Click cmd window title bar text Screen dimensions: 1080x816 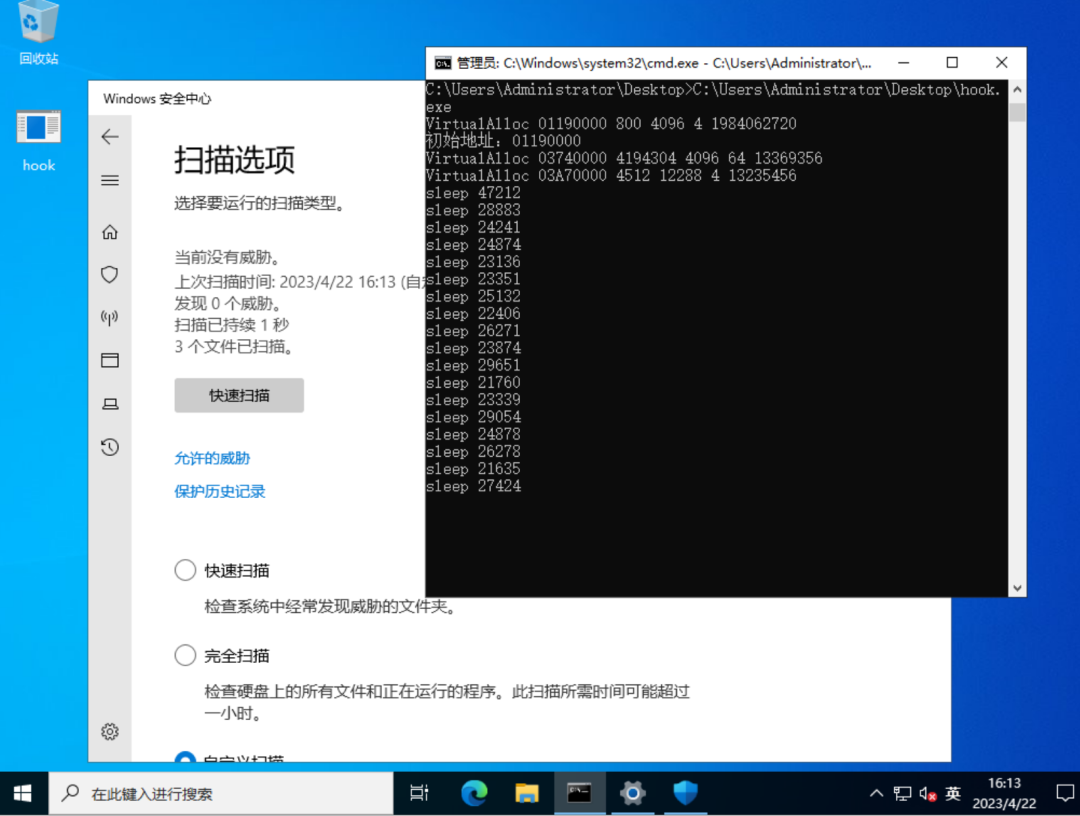click(664, 63)
